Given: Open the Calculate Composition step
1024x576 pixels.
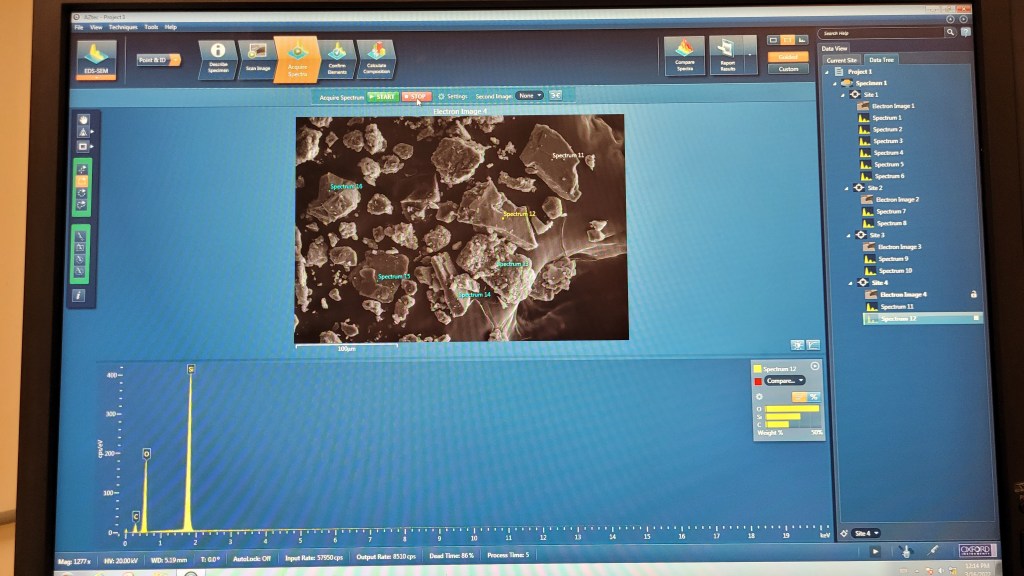Looking at the screenshot, I should (376, 59).
